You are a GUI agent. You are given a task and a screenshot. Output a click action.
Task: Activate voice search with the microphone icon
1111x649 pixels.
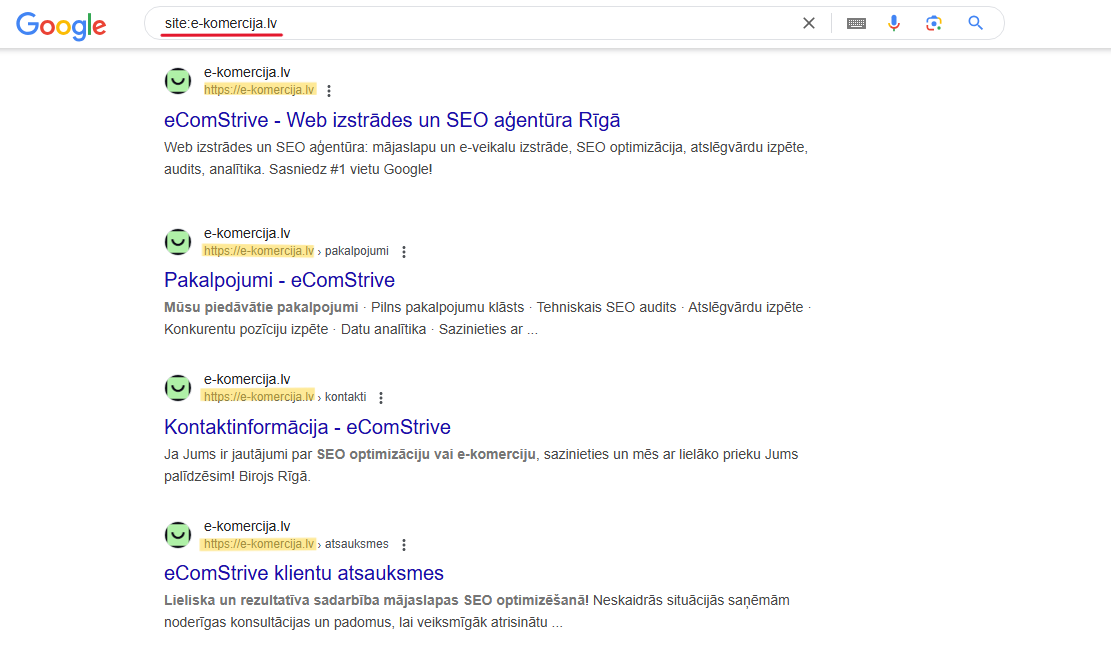pos(893,22)
